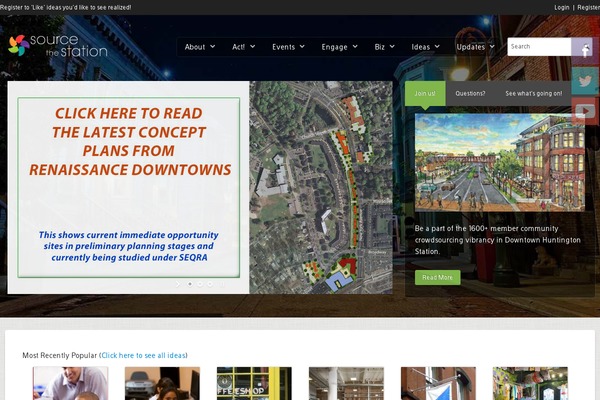Click the 1600+ member community description text

(x=497, y=240)
